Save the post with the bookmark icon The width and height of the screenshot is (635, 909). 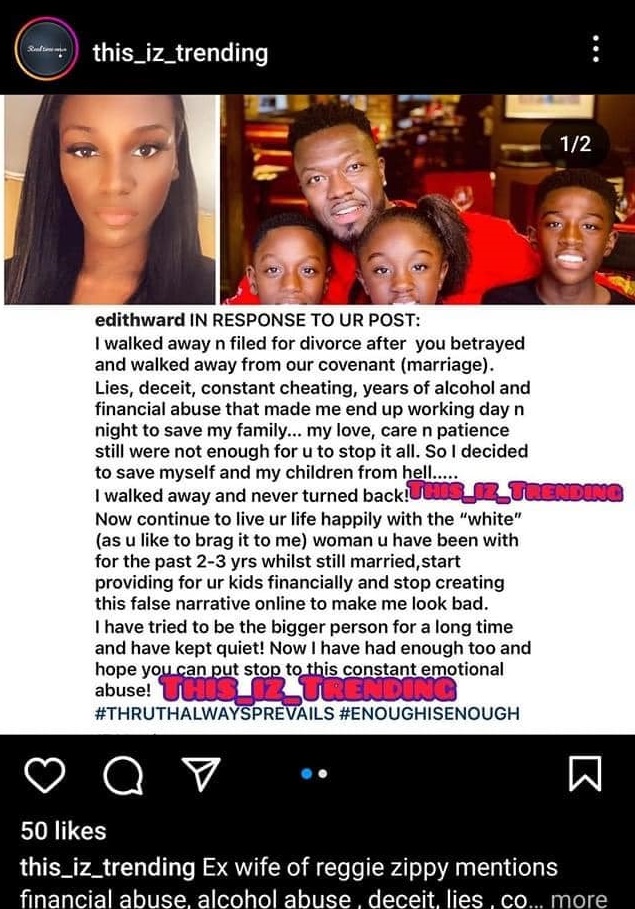(x=585, y=773)
